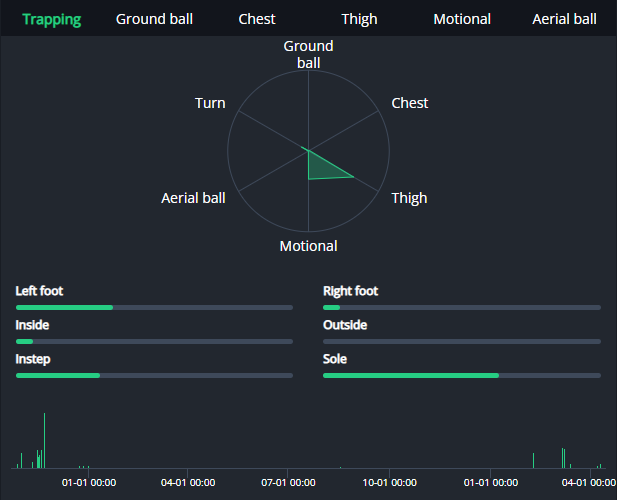Switch to the Trapping tab

pos(52,19)
